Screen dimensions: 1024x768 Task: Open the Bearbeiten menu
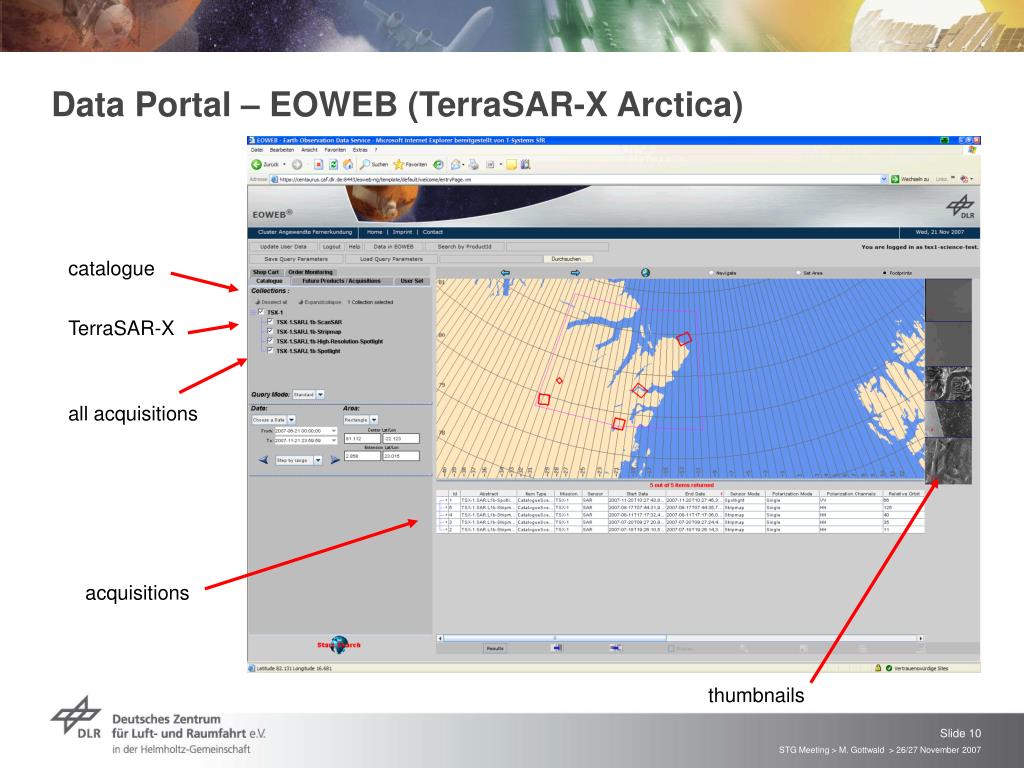(282, 150)
